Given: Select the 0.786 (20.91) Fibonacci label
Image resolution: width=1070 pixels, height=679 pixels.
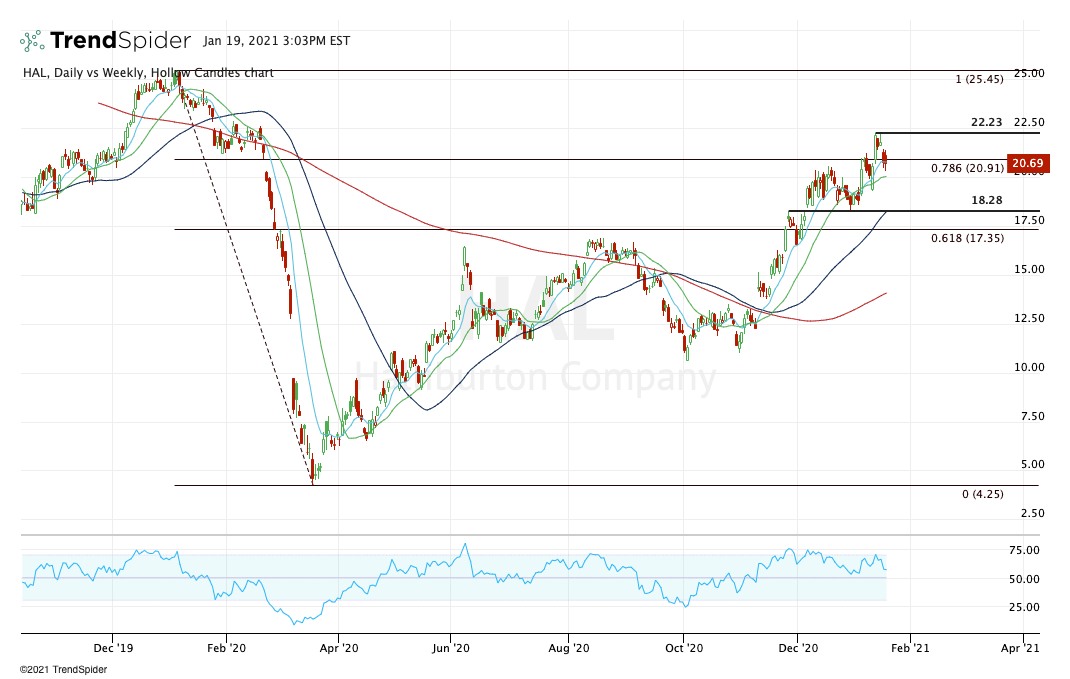Looking at the screenshot, I should click(x=968, y=168).
